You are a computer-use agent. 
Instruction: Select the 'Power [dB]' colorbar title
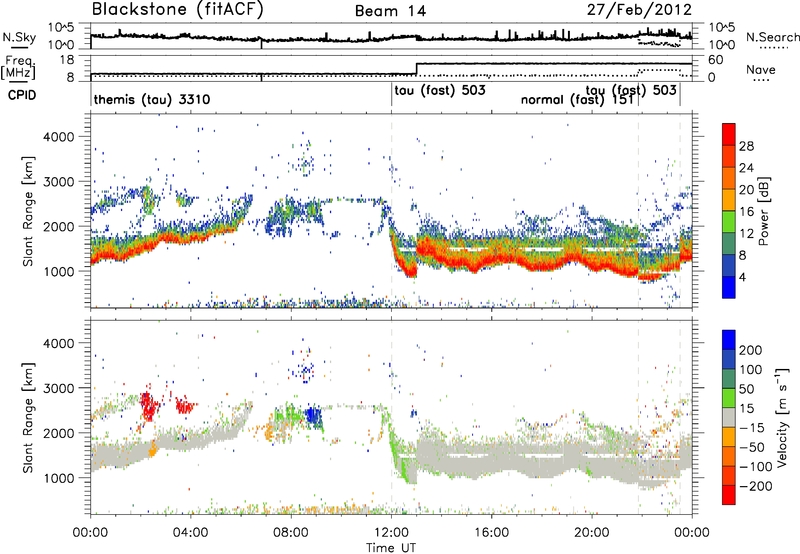(x=764, y=211)
